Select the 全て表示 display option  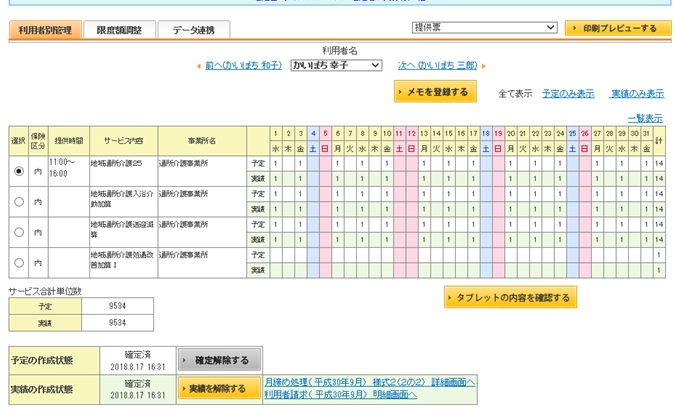click(x=515, y=93)
